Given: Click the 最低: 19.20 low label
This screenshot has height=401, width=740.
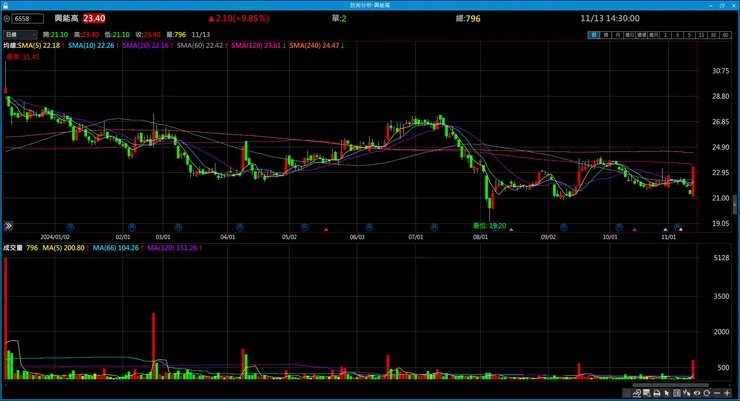Looking at the screenshot, I should (x=489, y=226).
